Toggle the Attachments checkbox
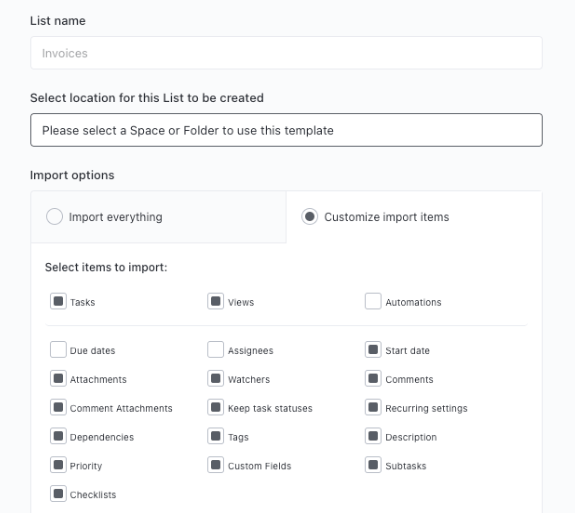This screenshot has width=575, height=513. click(x=58, y=378)
